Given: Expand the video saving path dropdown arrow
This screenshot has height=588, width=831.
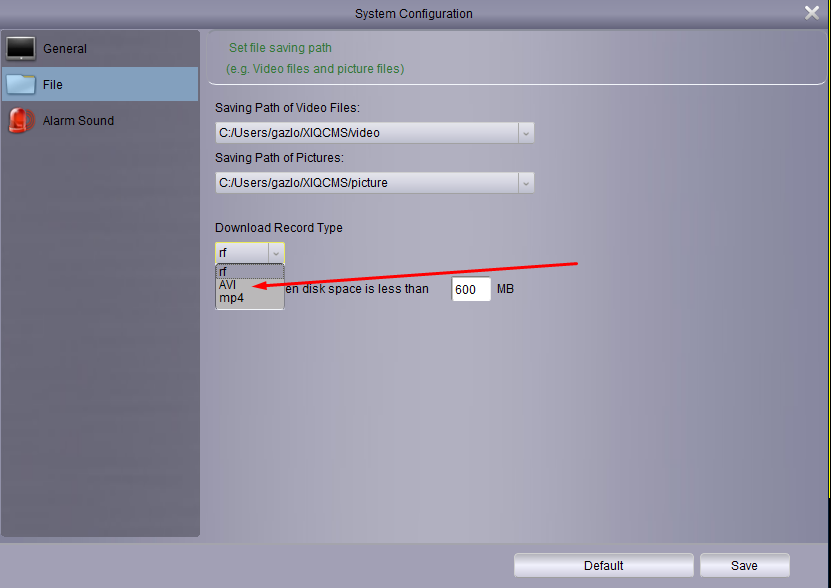Looking at the screenshot, I should 526,133.
